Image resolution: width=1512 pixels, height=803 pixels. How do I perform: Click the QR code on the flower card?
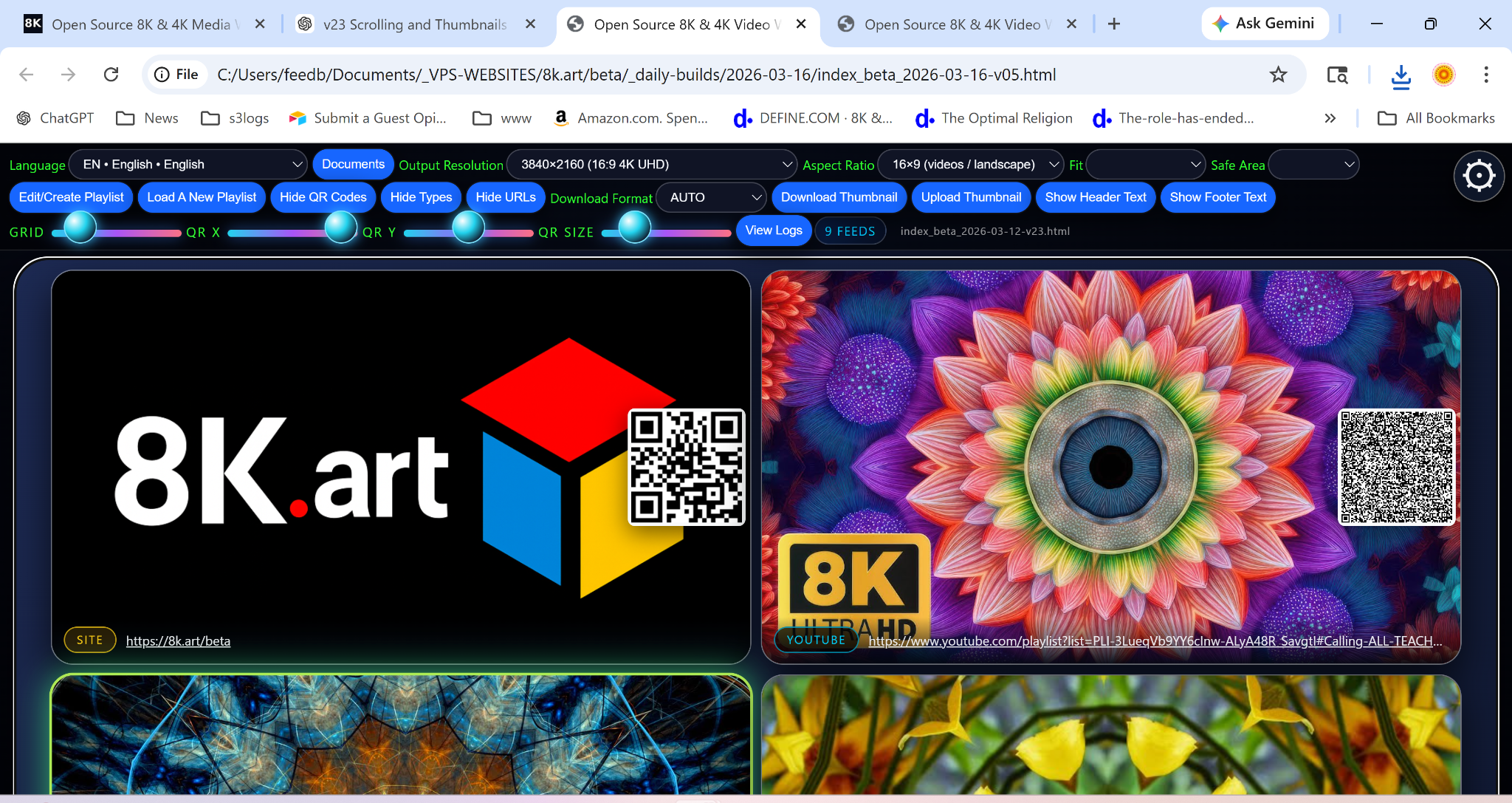[x=1397, y=467]
